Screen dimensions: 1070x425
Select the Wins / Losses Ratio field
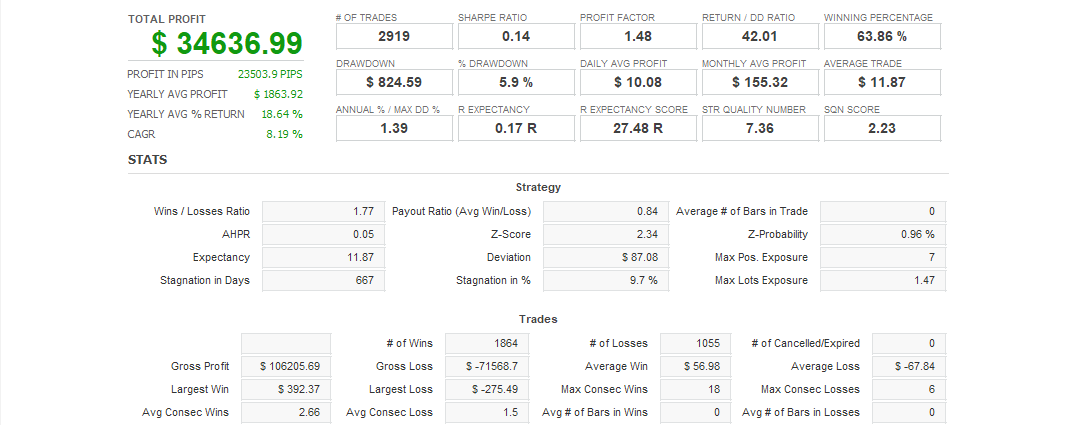322,211
